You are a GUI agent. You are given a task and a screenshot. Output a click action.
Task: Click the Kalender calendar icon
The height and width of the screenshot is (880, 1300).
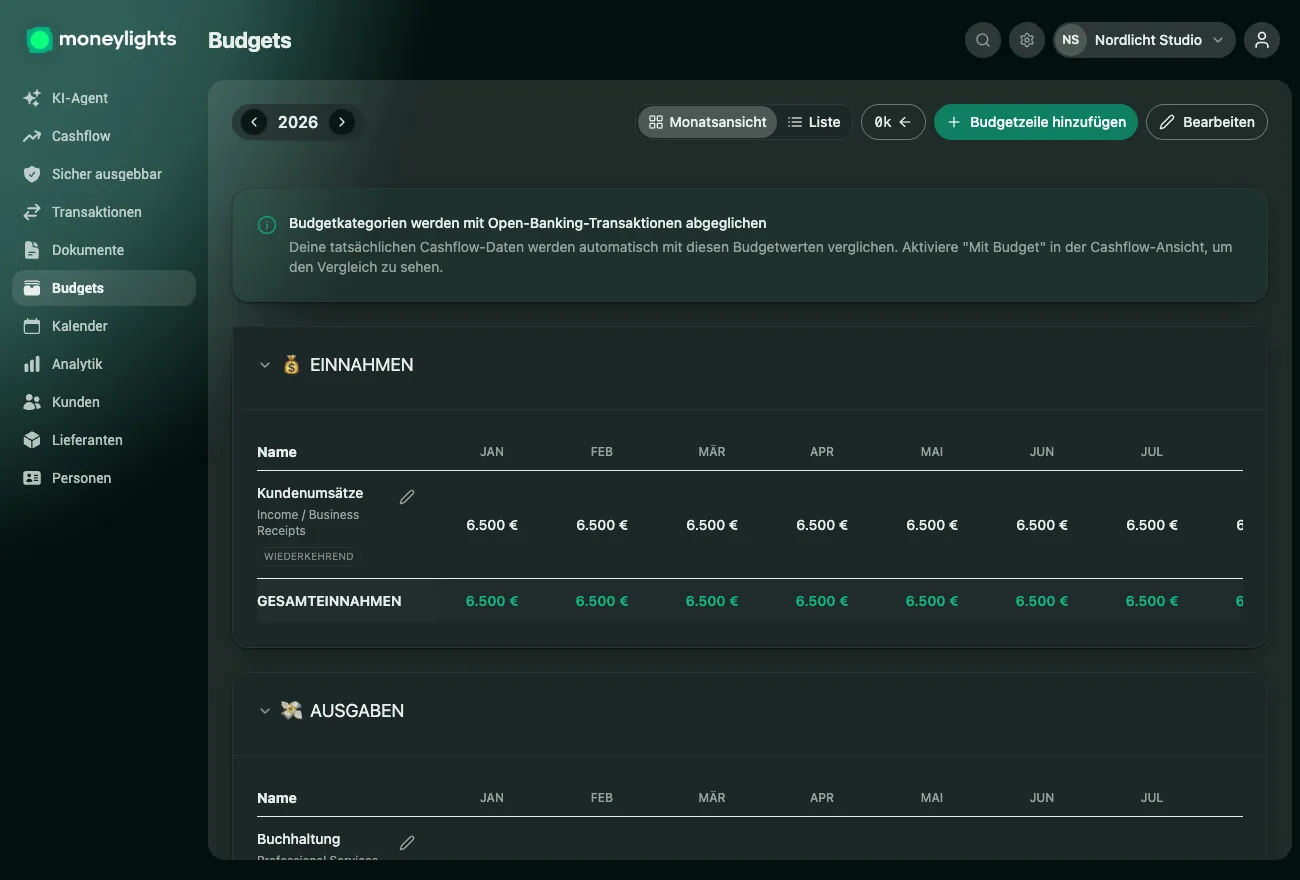[32, 326]
